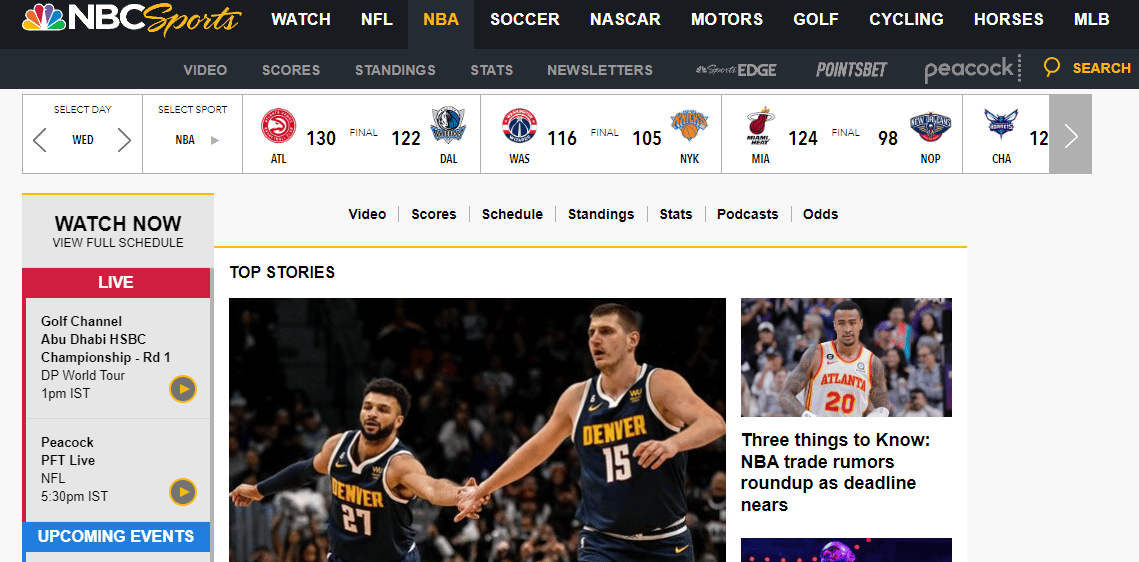Go to previous day arrow
The height and width of the screenshot is (562, 1139).
40,139
